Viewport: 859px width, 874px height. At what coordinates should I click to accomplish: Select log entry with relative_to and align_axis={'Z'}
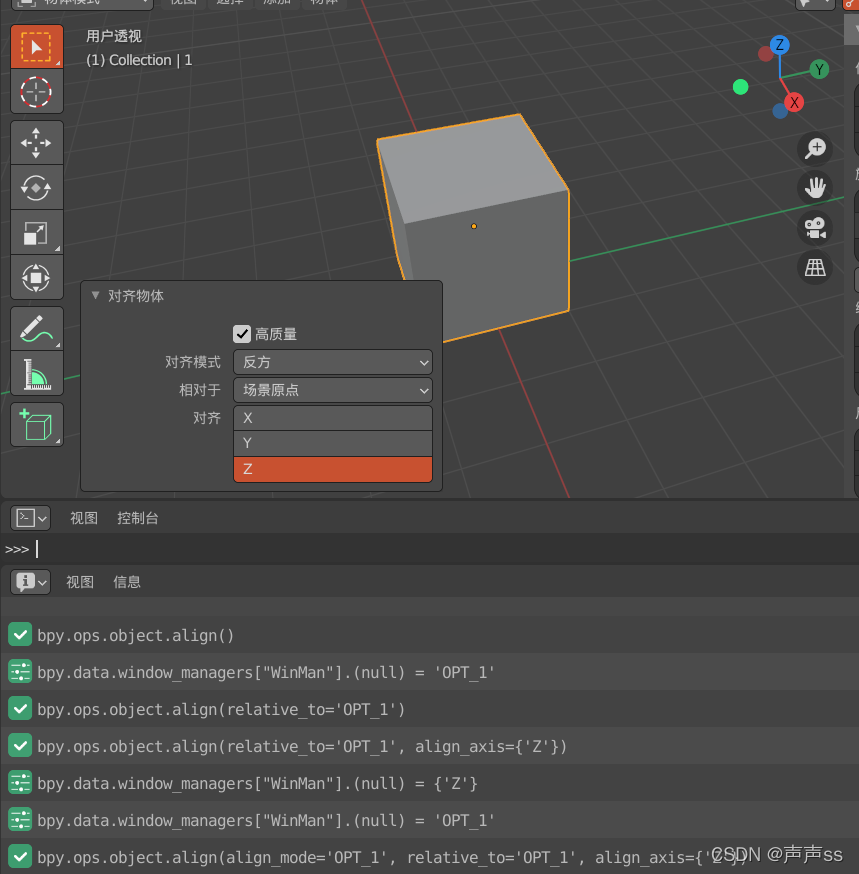[429, 746]
